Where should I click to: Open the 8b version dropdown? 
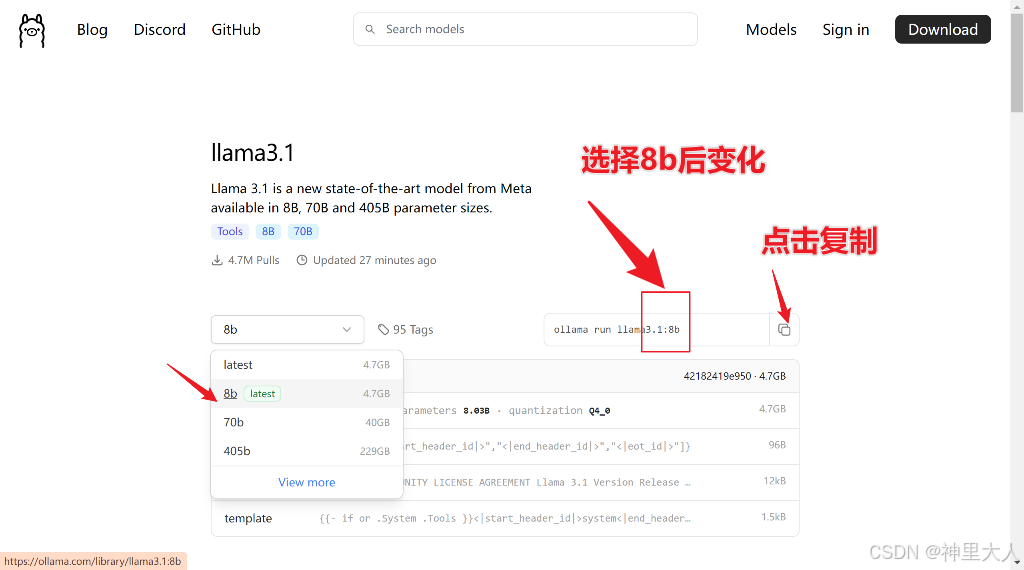pyautogui.click(x=287, y=330)
